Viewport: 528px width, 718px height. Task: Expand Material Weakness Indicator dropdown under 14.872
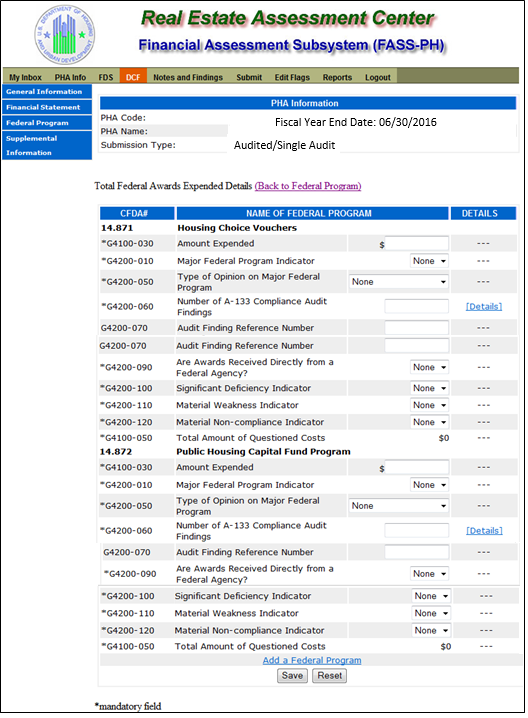point(431,614)
